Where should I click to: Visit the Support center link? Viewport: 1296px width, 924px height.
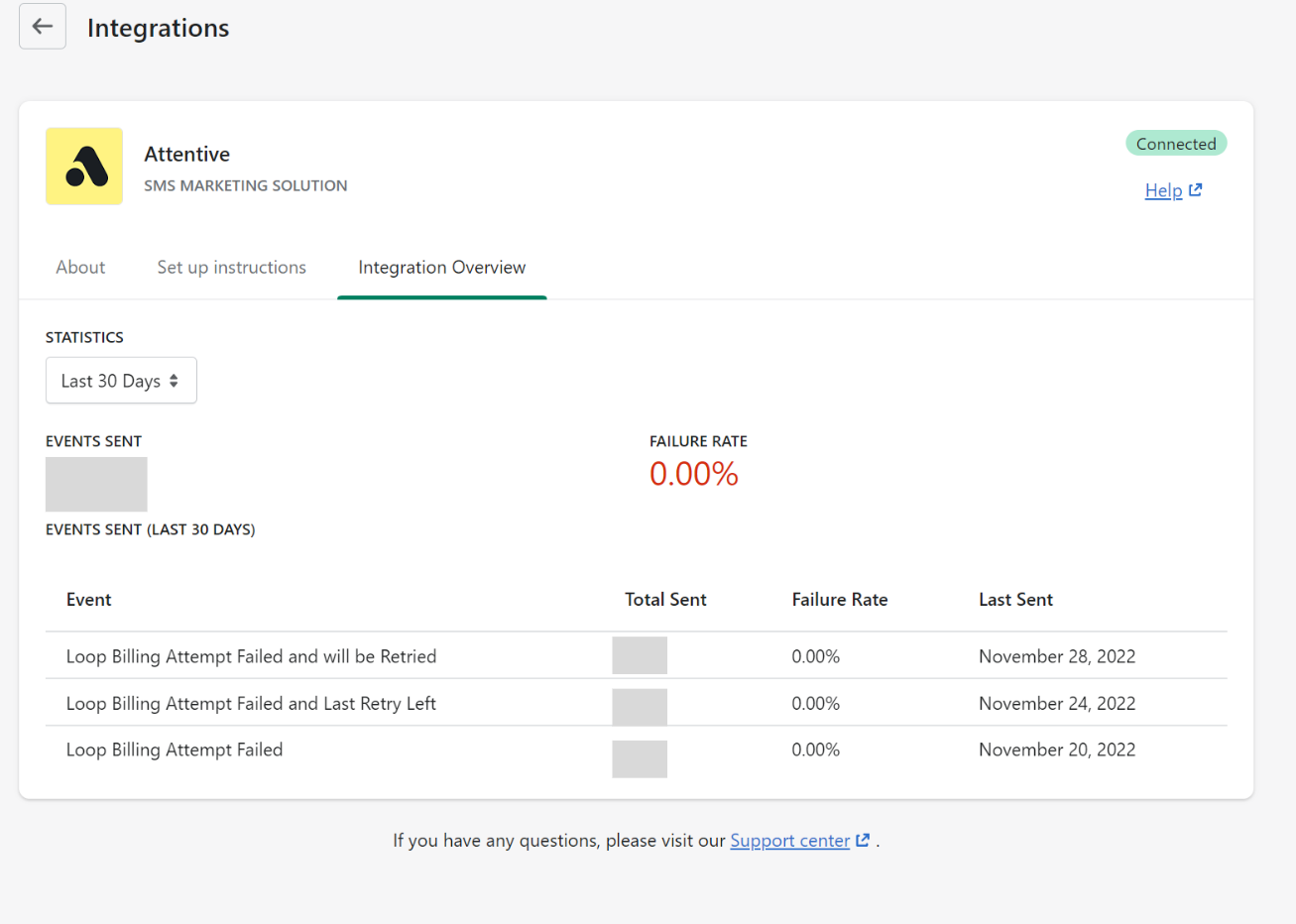(x=789, y=841)
